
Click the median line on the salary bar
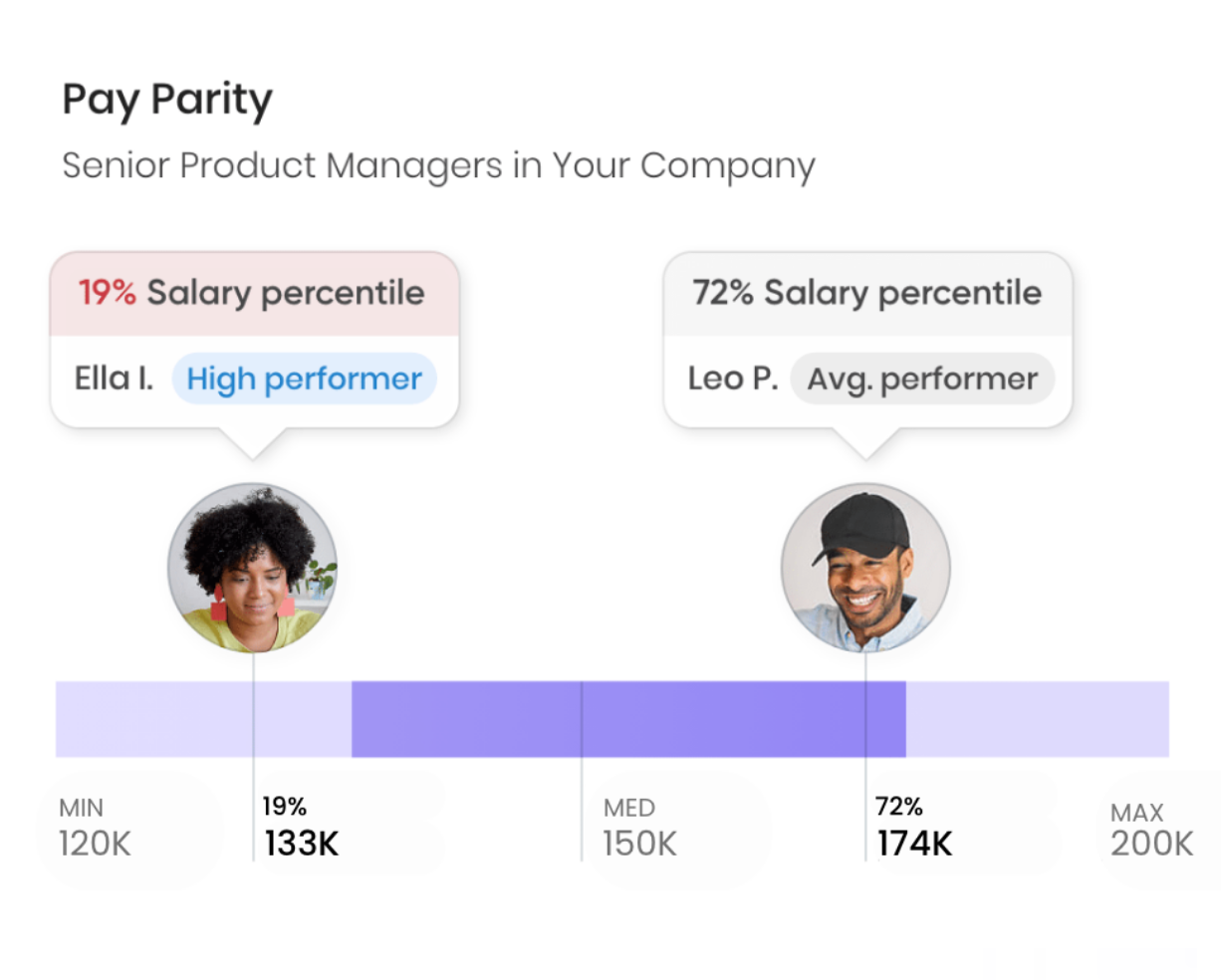tap(582, 719)
